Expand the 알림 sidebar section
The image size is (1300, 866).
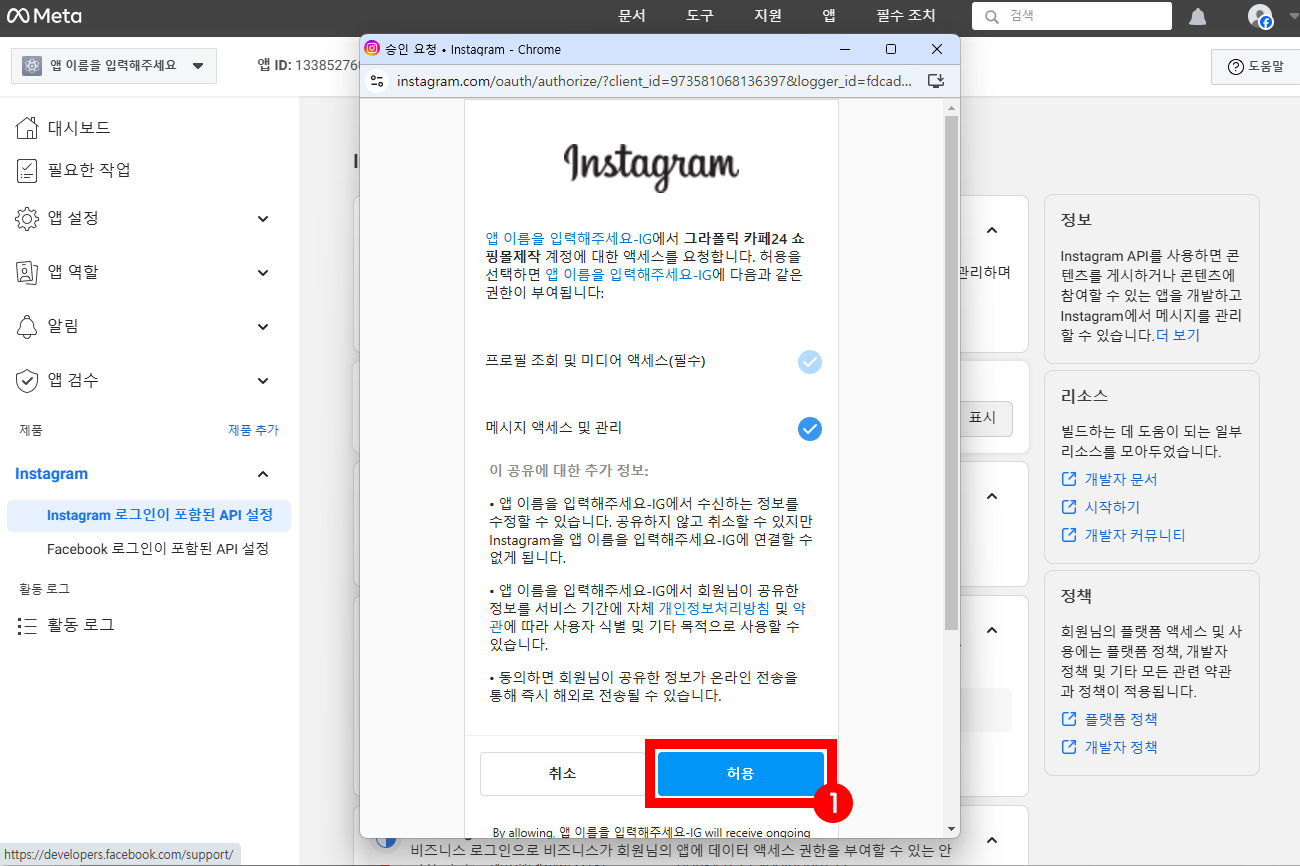pyautogui.click(x=263, y=326)
